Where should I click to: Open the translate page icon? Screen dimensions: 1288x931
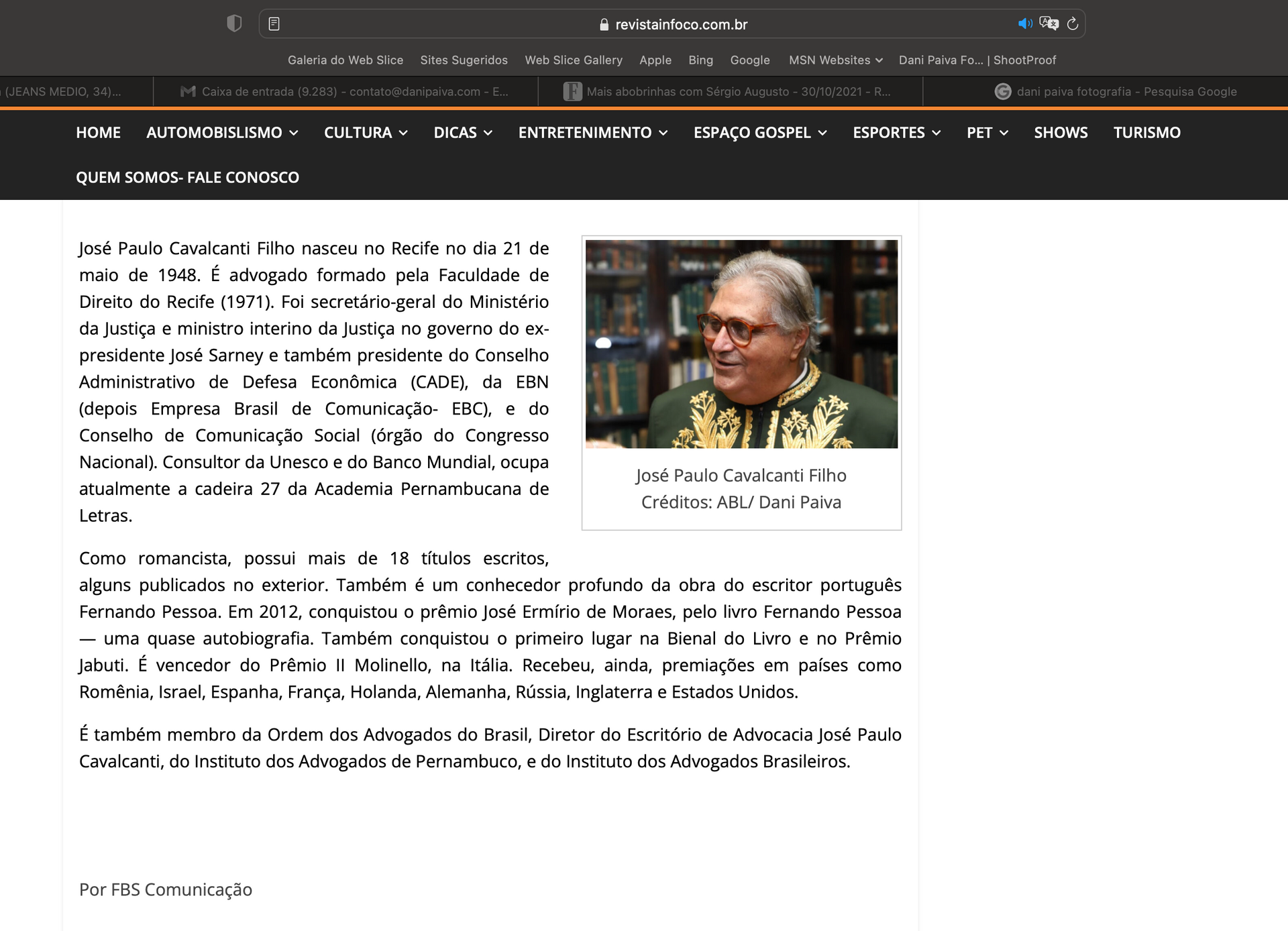pyautogui.click(x=1049, y=23)
